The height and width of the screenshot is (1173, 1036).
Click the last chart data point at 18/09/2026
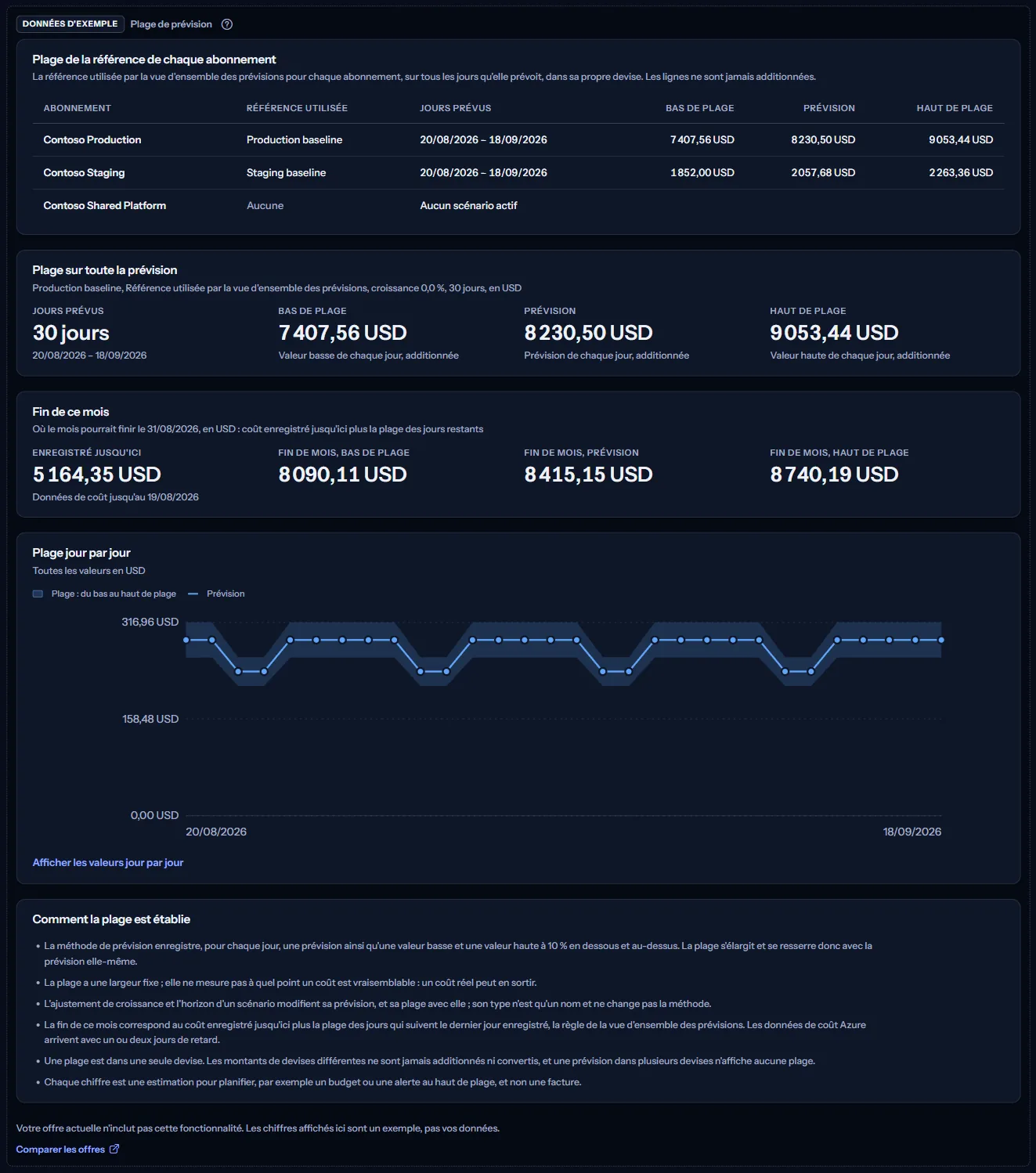tap(941, 640)
